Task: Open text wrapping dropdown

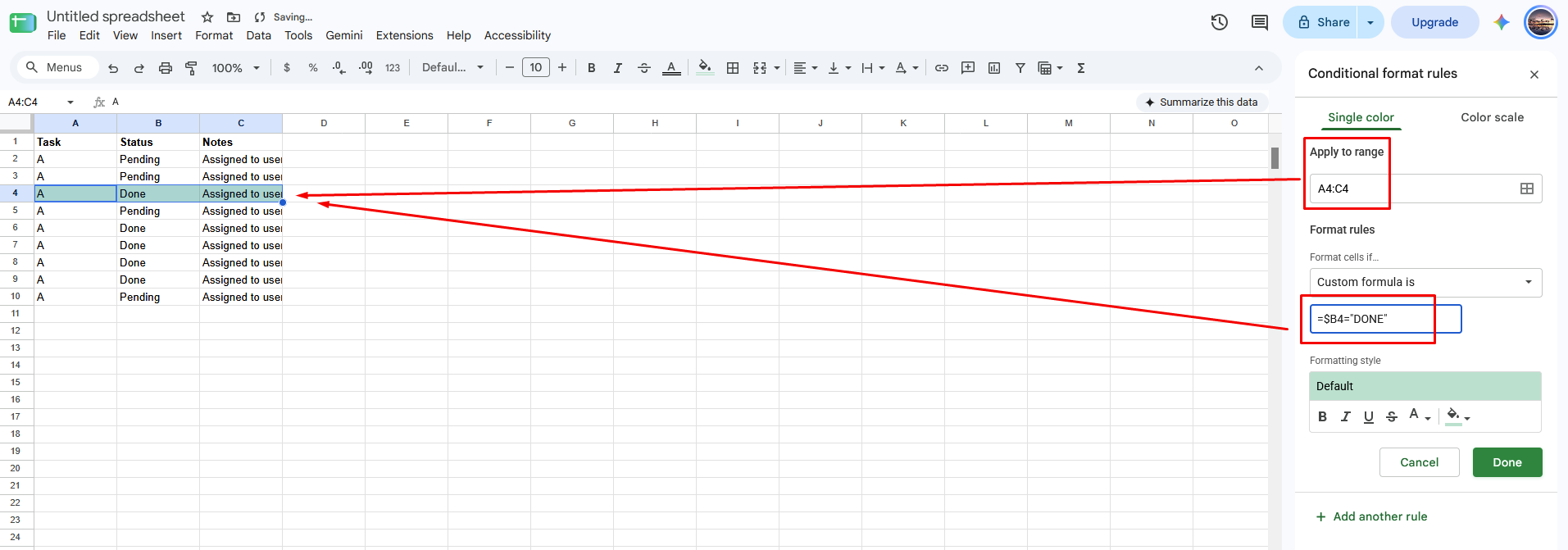Action: [x=873, y=68]
